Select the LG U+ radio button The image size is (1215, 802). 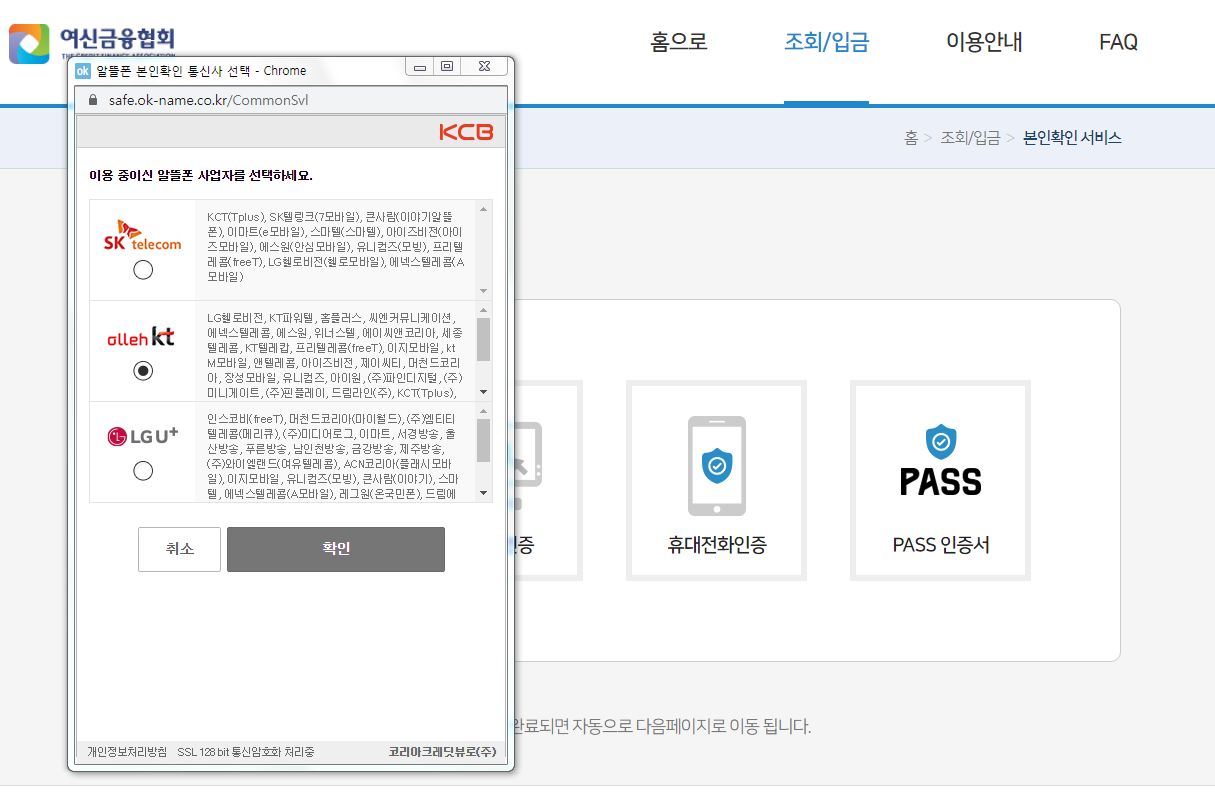tap(143, 470)
